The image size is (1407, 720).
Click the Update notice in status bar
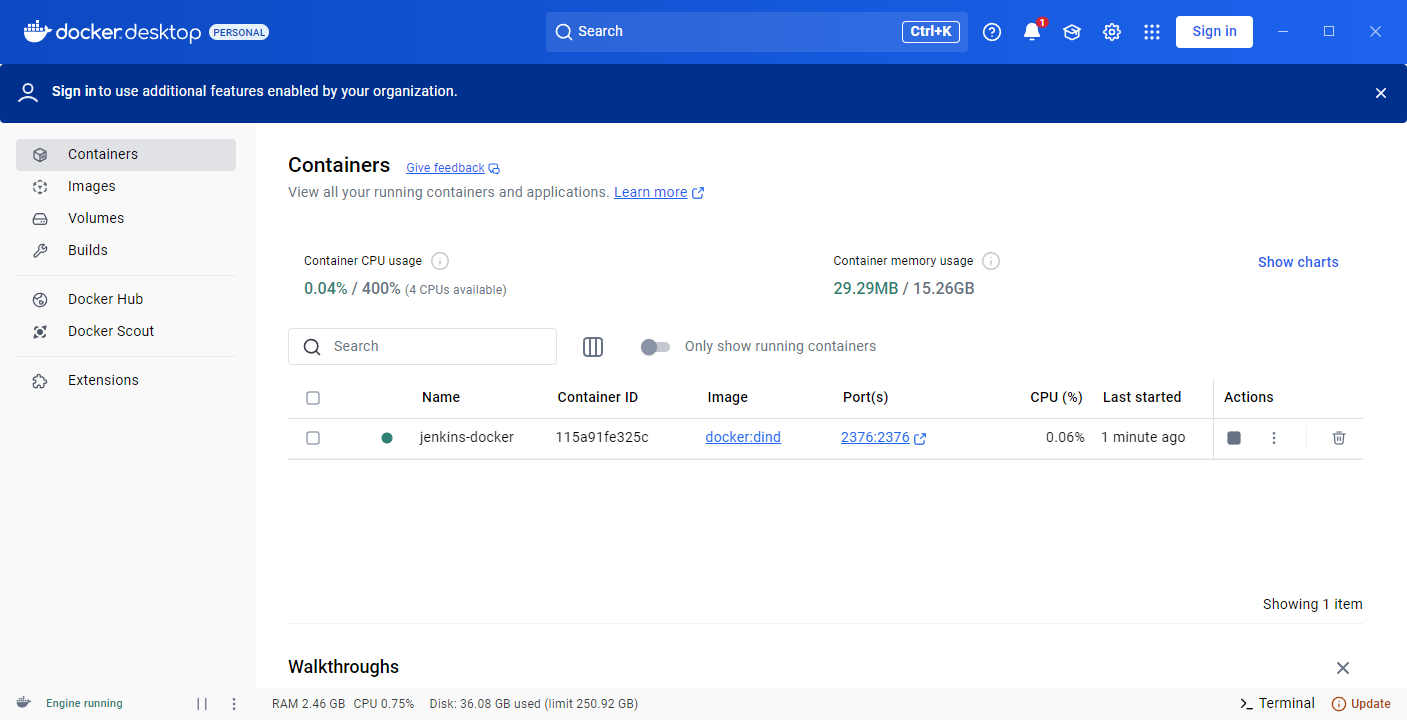(x=1361, y=704)
